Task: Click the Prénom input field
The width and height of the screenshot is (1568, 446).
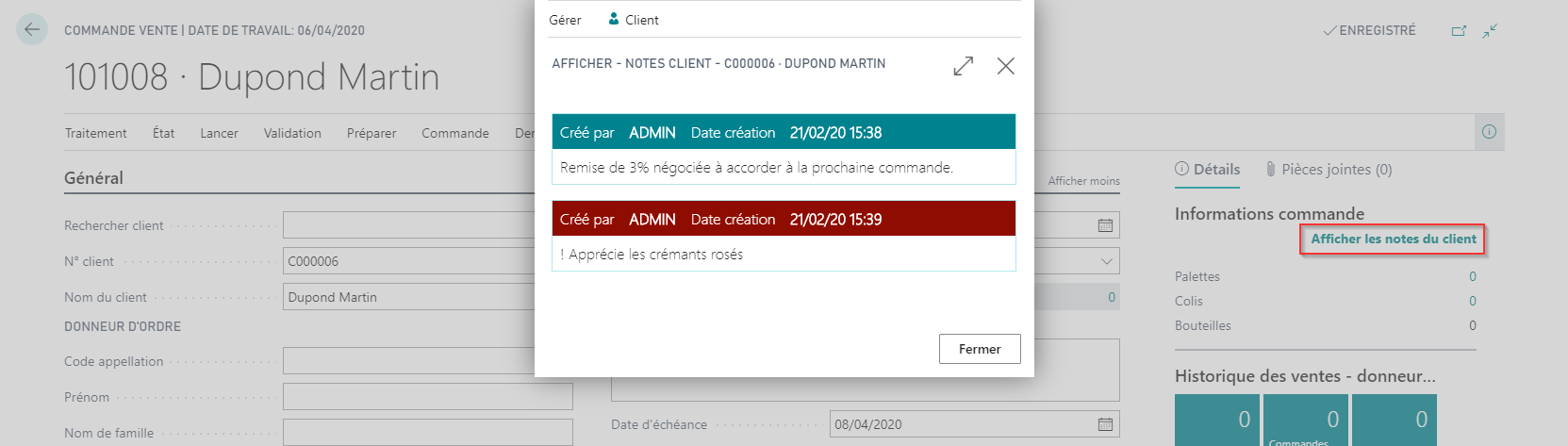Action: click(x=427, y=397)
